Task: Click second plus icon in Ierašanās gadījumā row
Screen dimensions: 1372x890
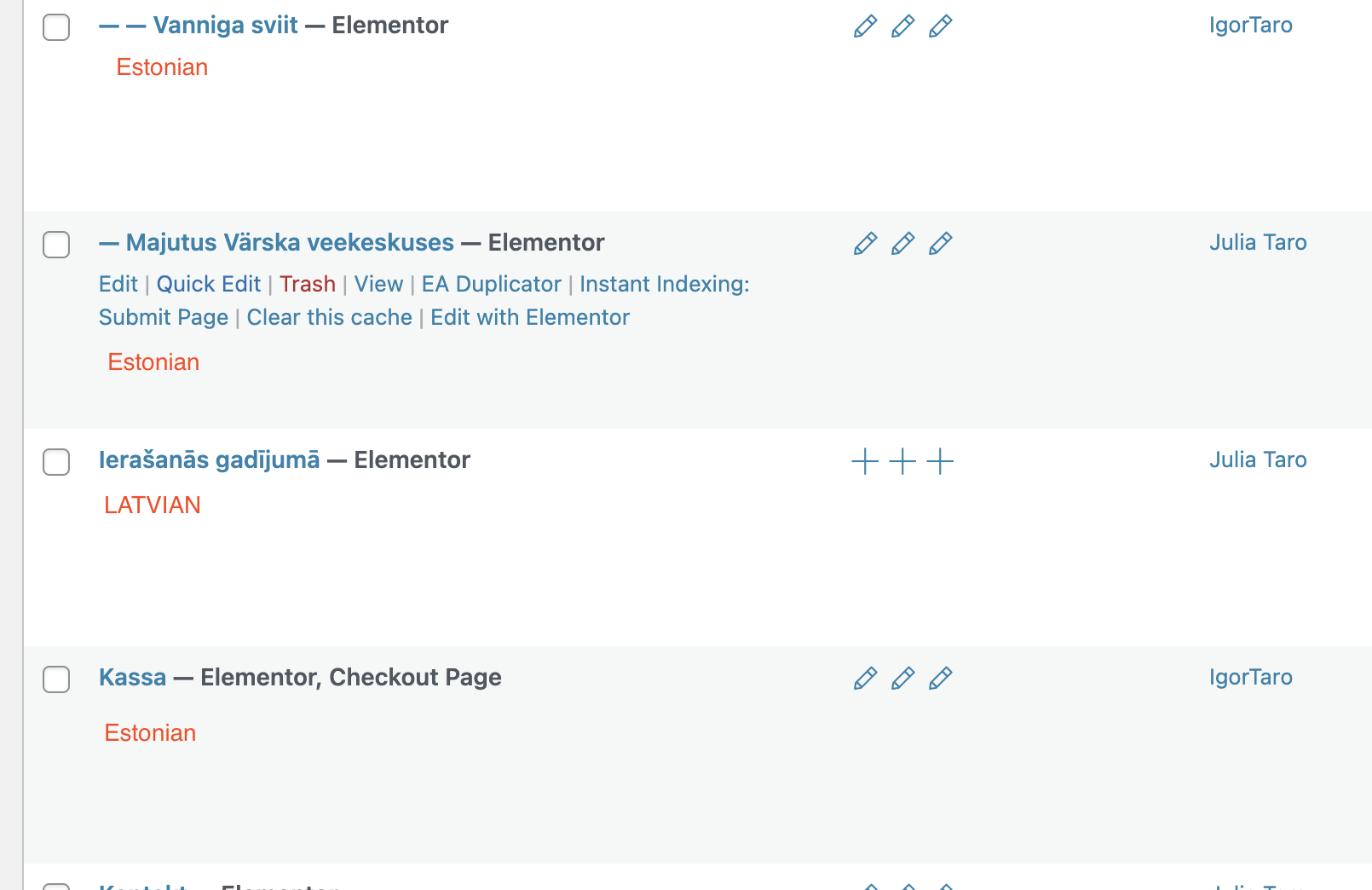Action: click(x=902, y=461)
